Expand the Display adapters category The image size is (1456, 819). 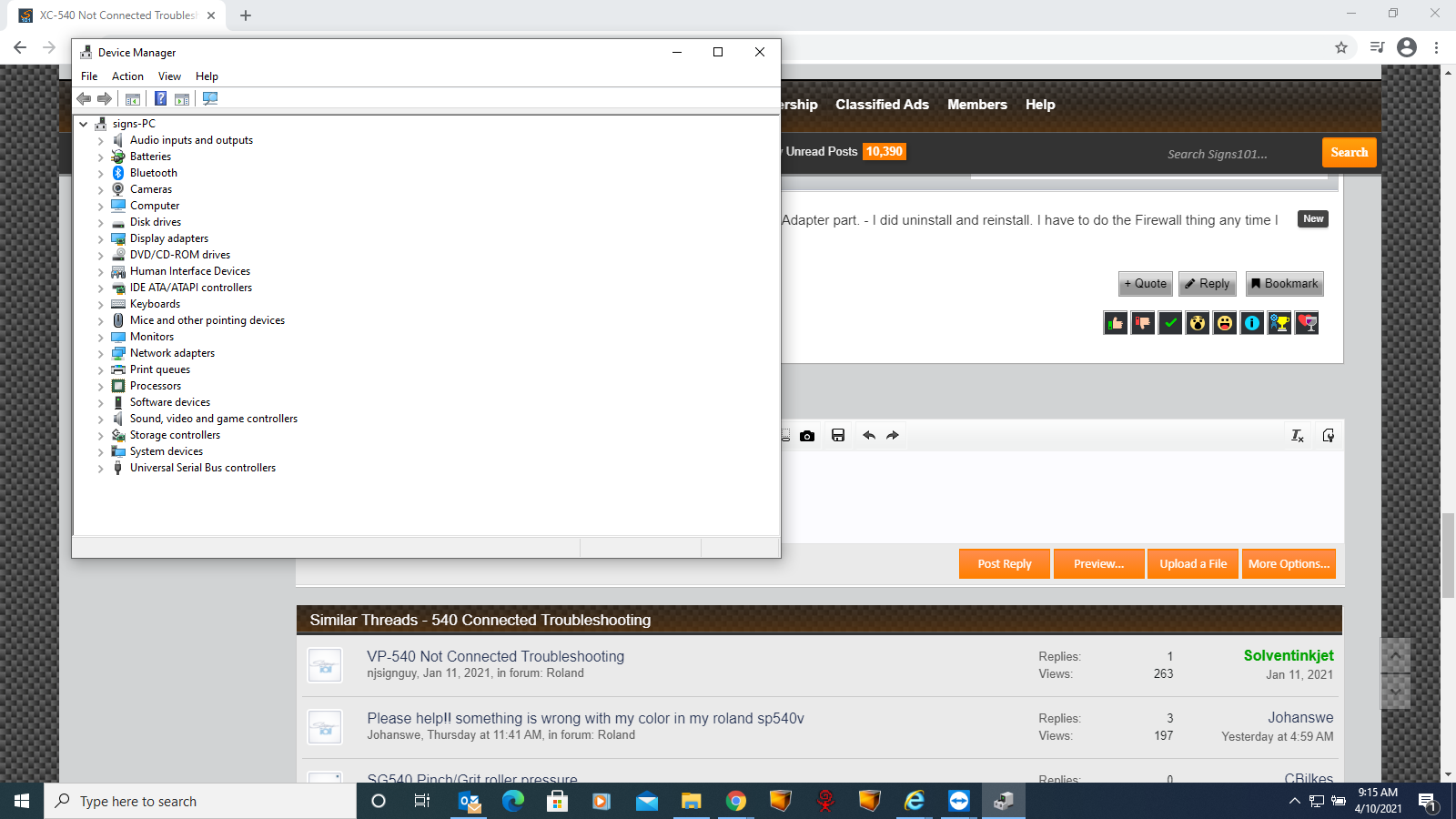point(101,239)
